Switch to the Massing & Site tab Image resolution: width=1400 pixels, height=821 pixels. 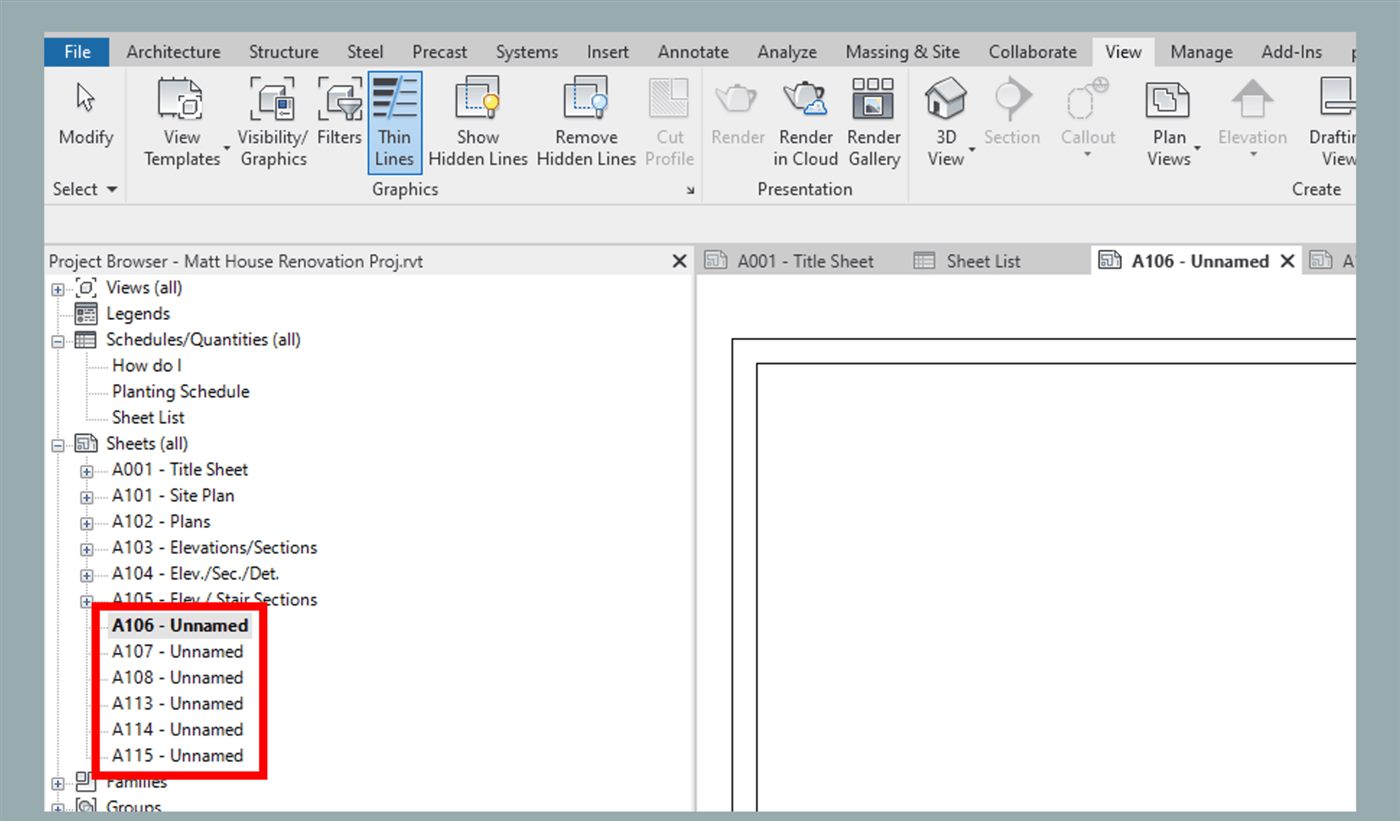(902, 52)
